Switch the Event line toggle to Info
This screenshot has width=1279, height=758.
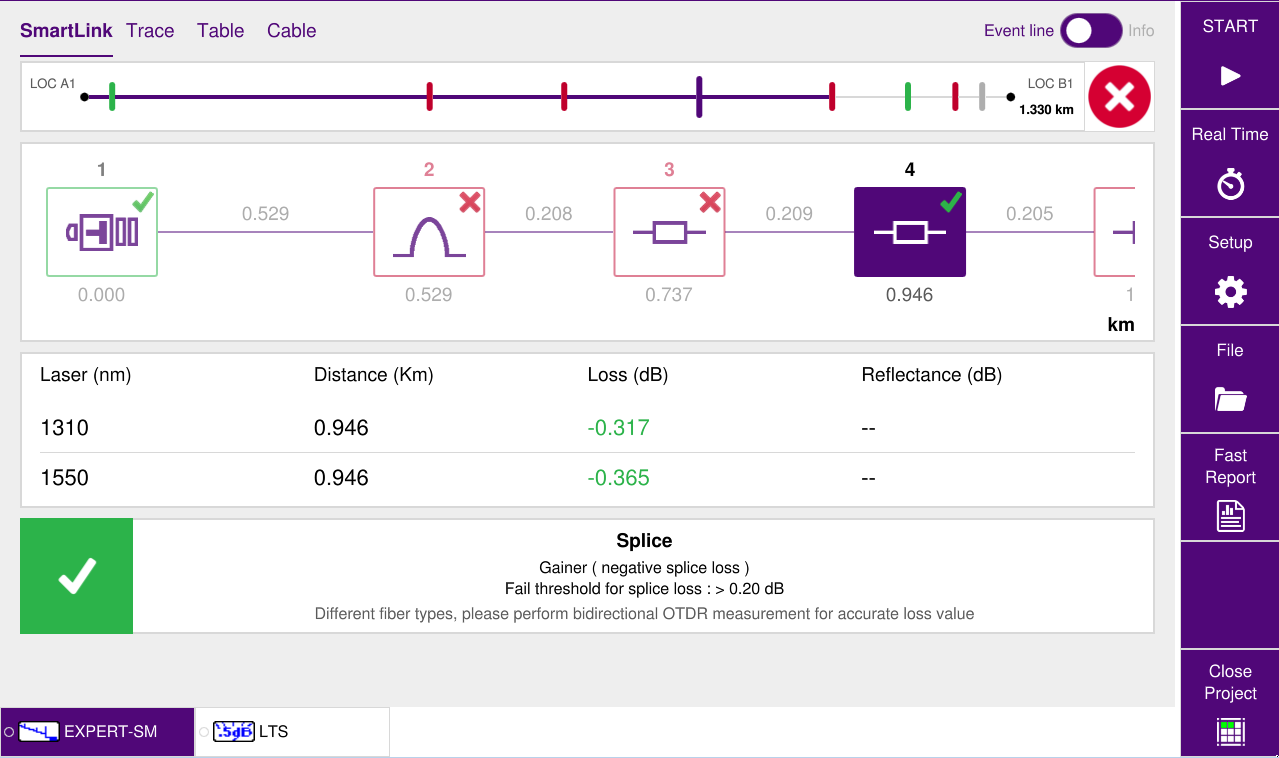tap(1090, 31)
